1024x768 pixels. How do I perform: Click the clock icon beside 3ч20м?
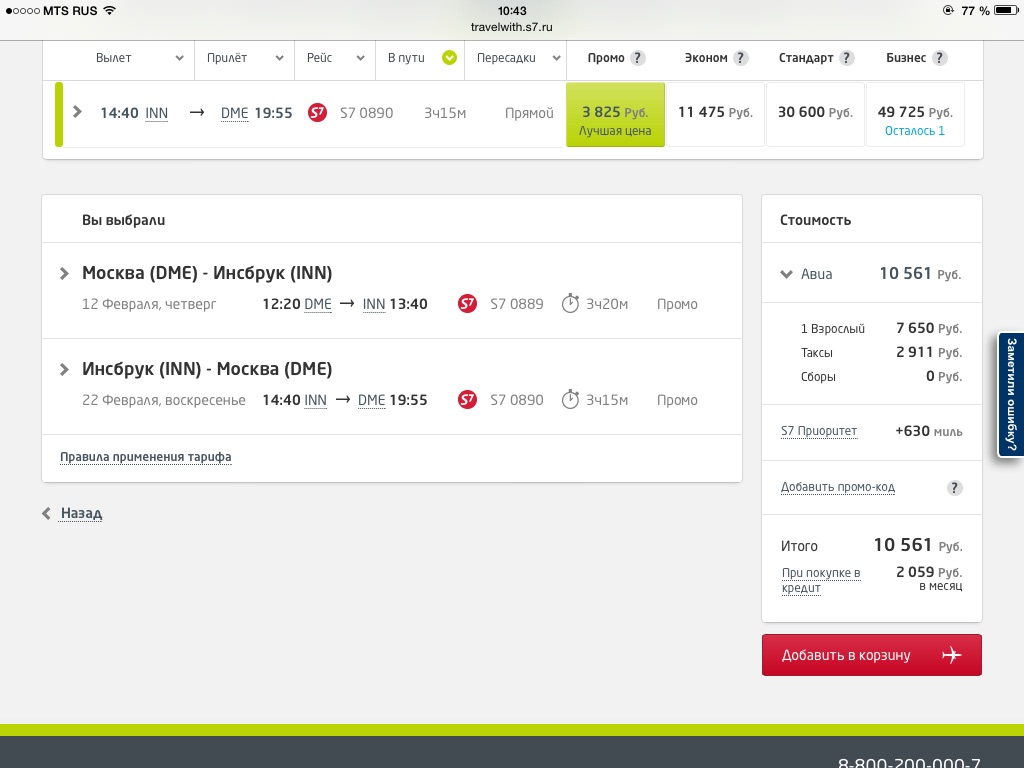point(570,303)
